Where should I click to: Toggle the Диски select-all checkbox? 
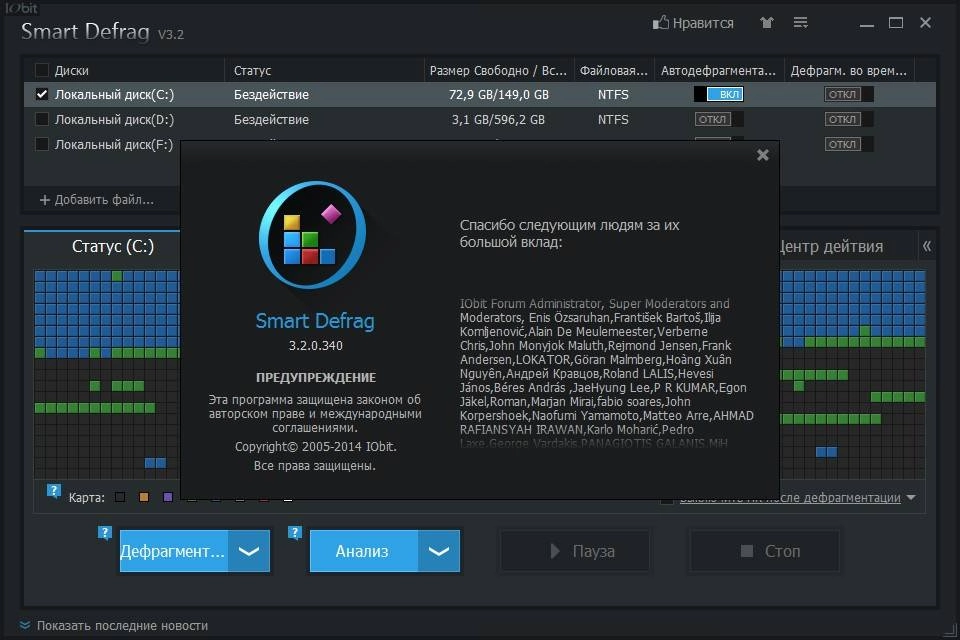click(x=42, y=70)
